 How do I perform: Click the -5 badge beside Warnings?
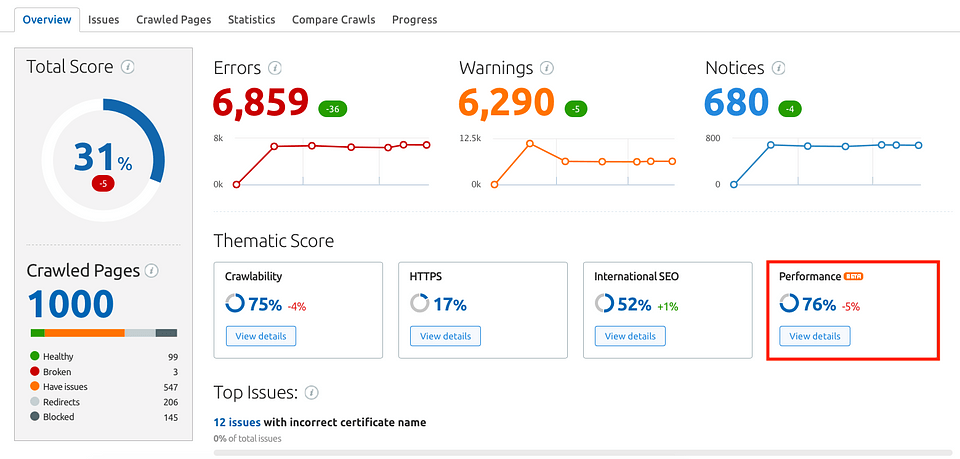(x=576, y=110)
